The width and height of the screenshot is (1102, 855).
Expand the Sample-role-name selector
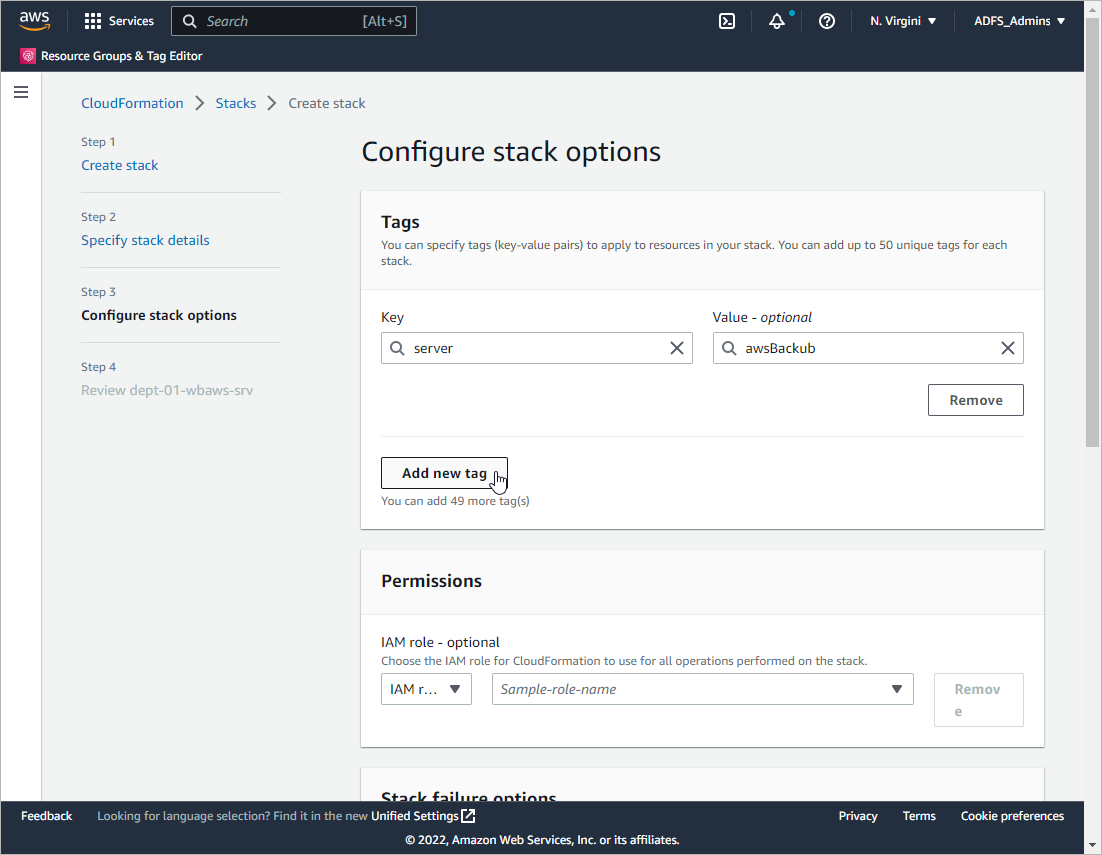click(702, 689)
